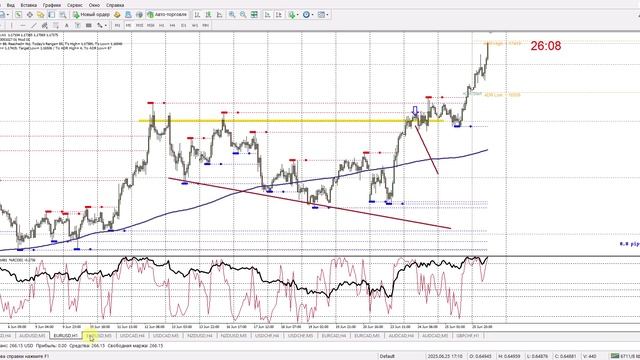The image size is (640, 360).
Task: Open the Графики menu
Action: point(52,5)
